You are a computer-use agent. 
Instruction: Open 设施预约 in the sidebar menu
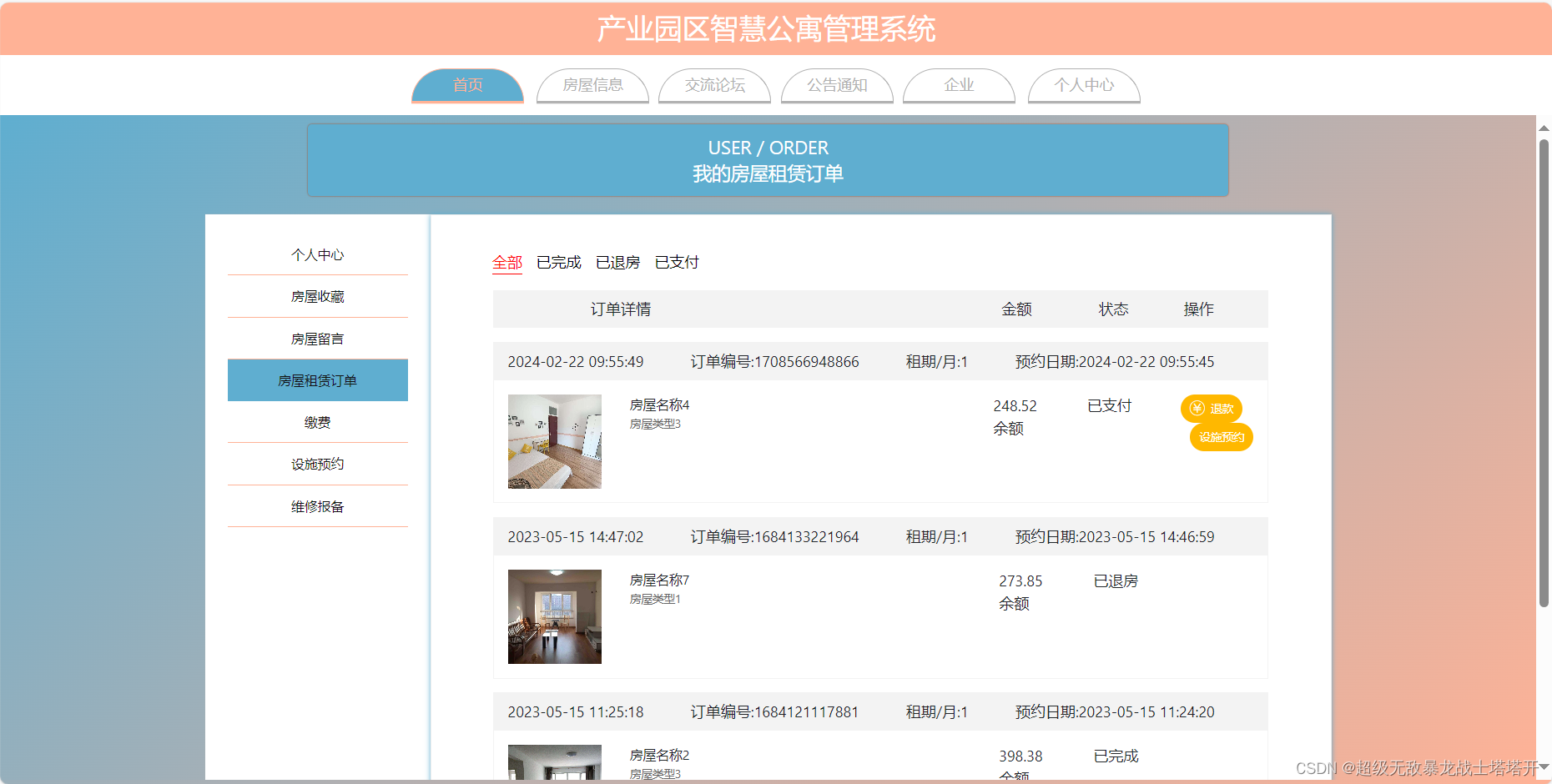[317, 464]
